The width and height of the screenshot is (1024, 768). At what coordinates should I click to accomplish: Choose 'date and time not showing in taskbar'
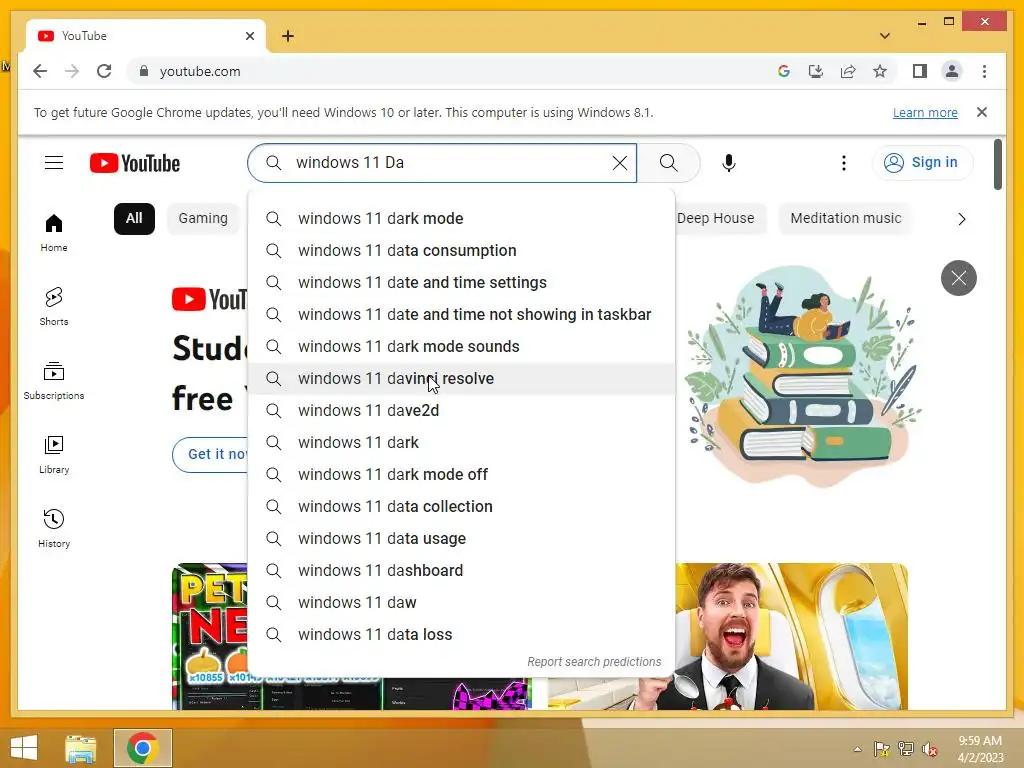pyautogui.click(x=461, y=314)
